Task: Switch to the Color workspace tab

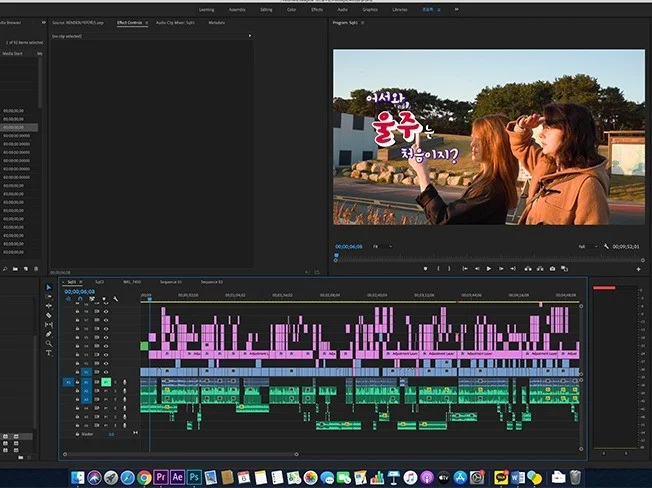Action: [x=292, y=9]
